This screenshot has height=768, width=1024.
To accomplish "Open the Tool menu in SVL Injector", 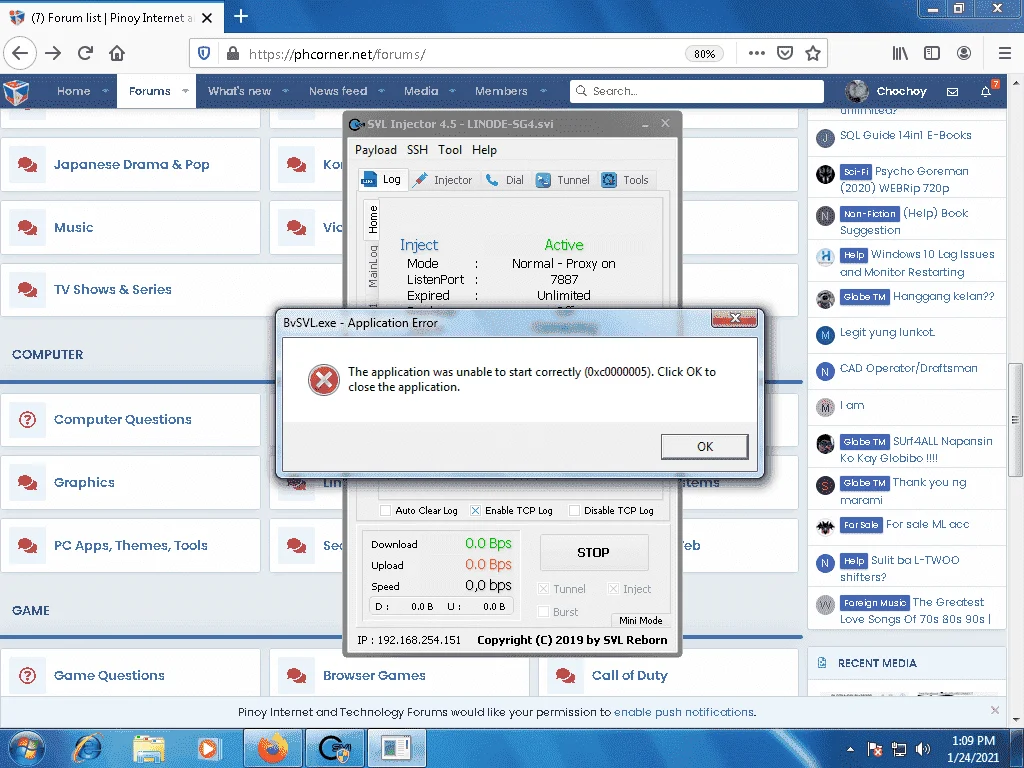I will 449,150.
